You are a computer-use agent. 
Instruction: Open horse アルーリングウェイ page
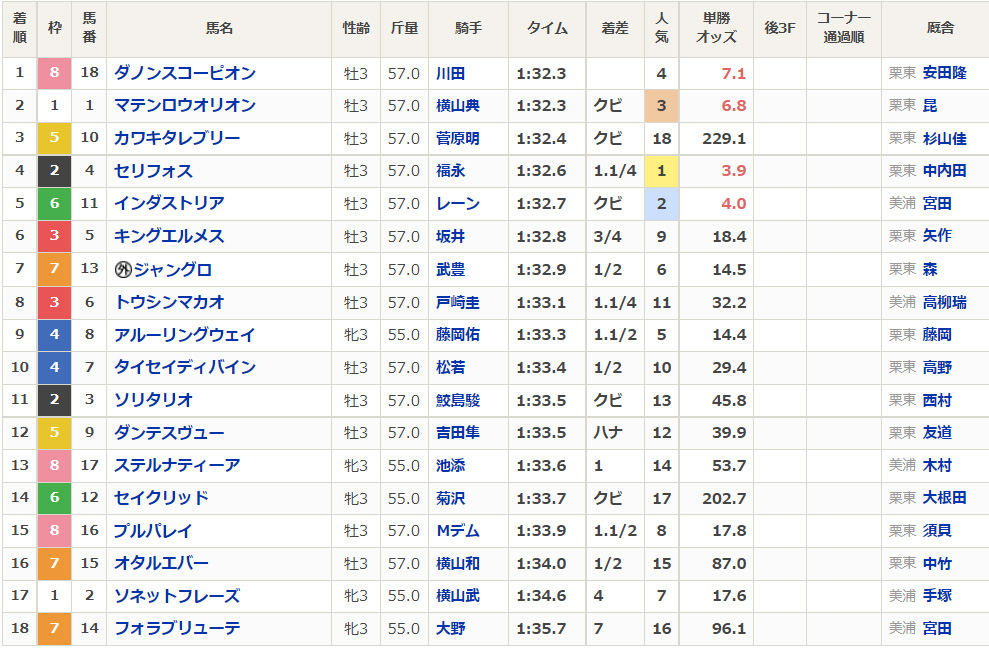coord(185,334)
